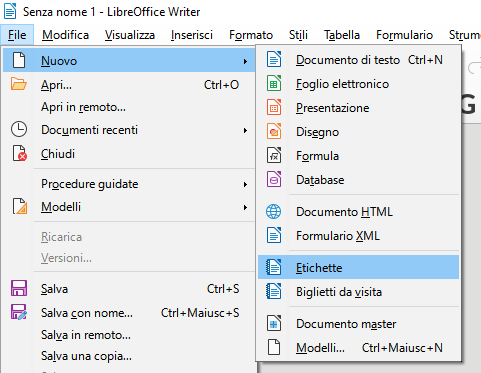Select Apri in remoto... entry

[129, 107]
